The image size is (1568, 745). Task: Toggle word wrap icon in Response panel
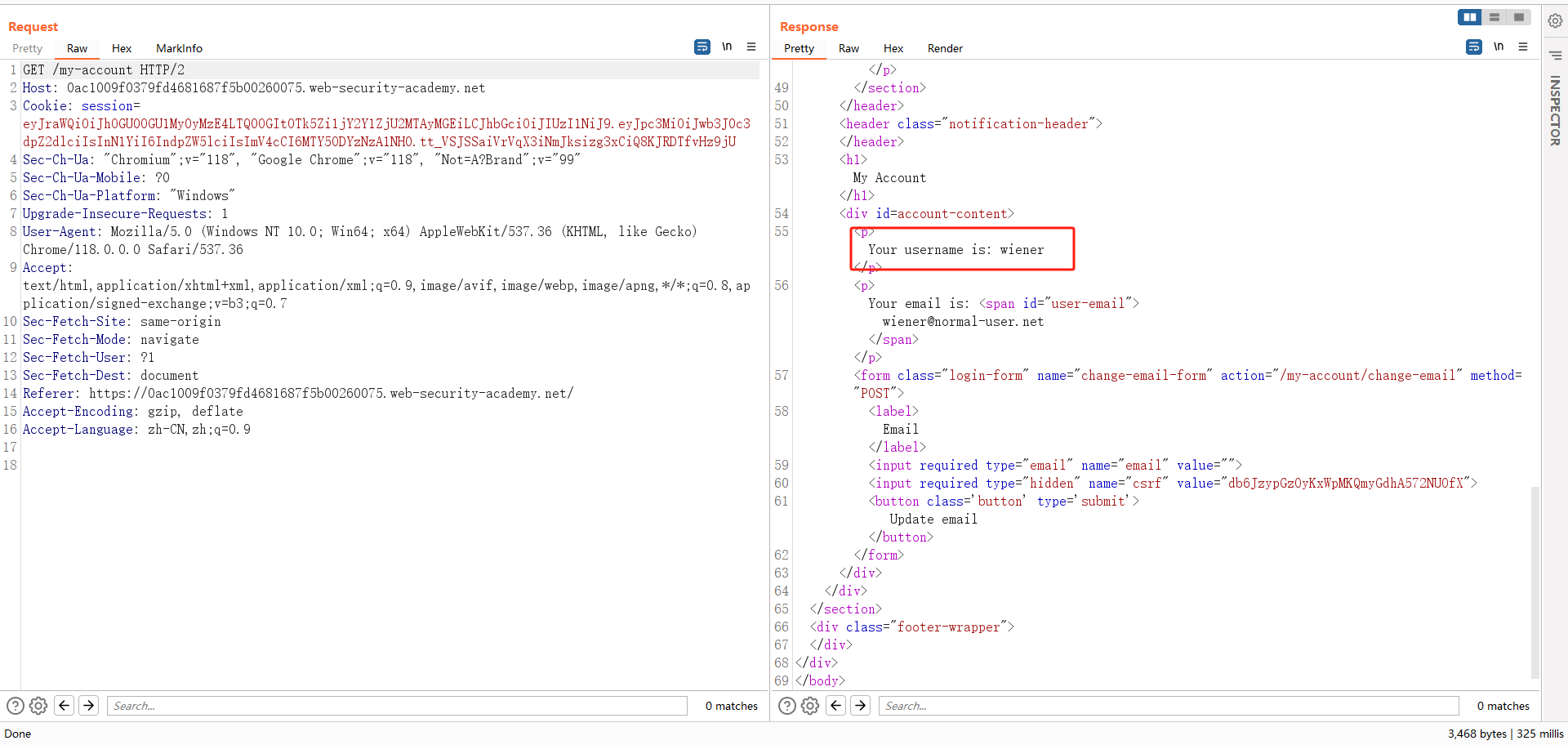coord(1474,47)
